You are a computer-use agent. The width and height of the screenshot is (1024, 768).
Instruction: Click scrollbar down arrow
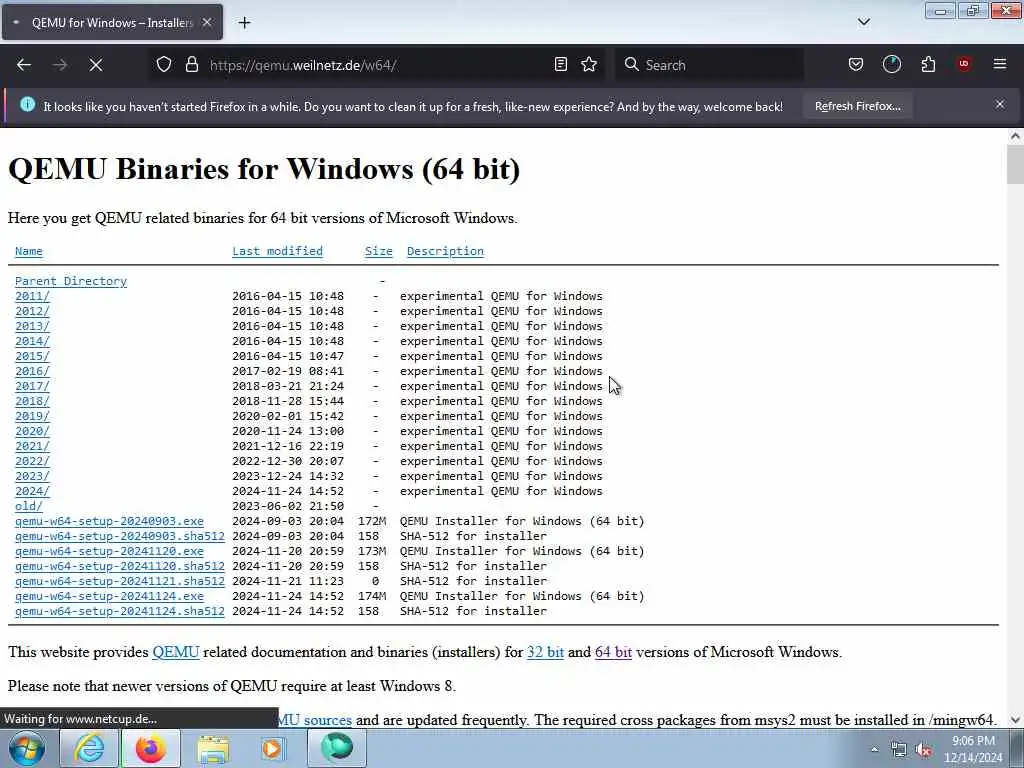[x=1015, y=720]
